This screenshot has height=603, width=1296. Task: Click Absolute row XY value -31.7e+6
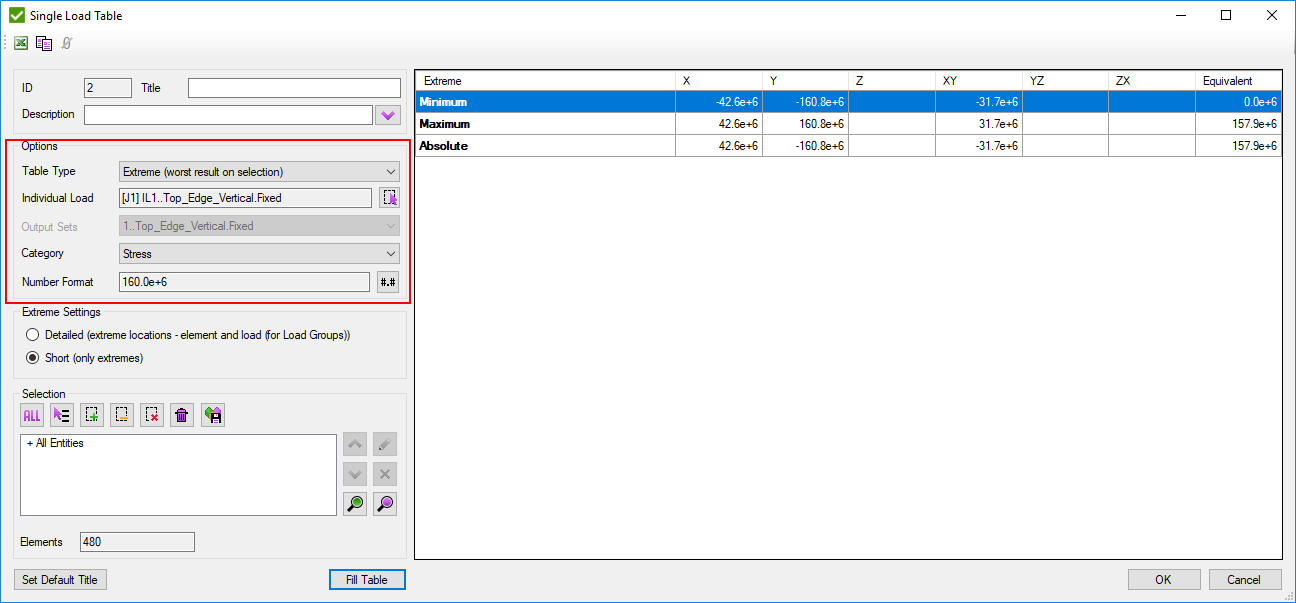(979, 146)
